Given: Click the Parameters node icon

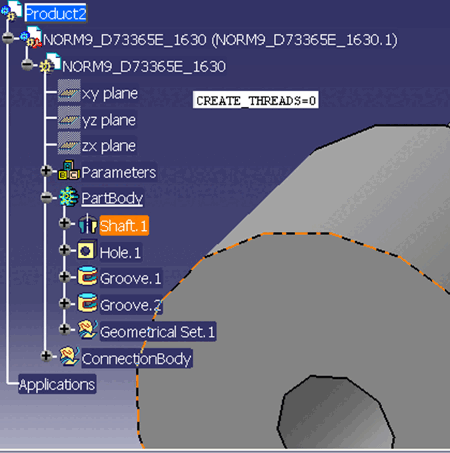Looking at the screenshot, I should pyautogui.click(x=69, y=170).
